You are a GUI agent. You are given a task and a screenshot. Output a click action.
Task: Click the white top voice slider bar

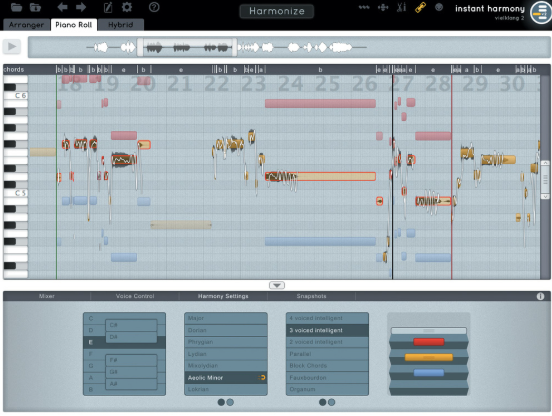pos(428,330)
